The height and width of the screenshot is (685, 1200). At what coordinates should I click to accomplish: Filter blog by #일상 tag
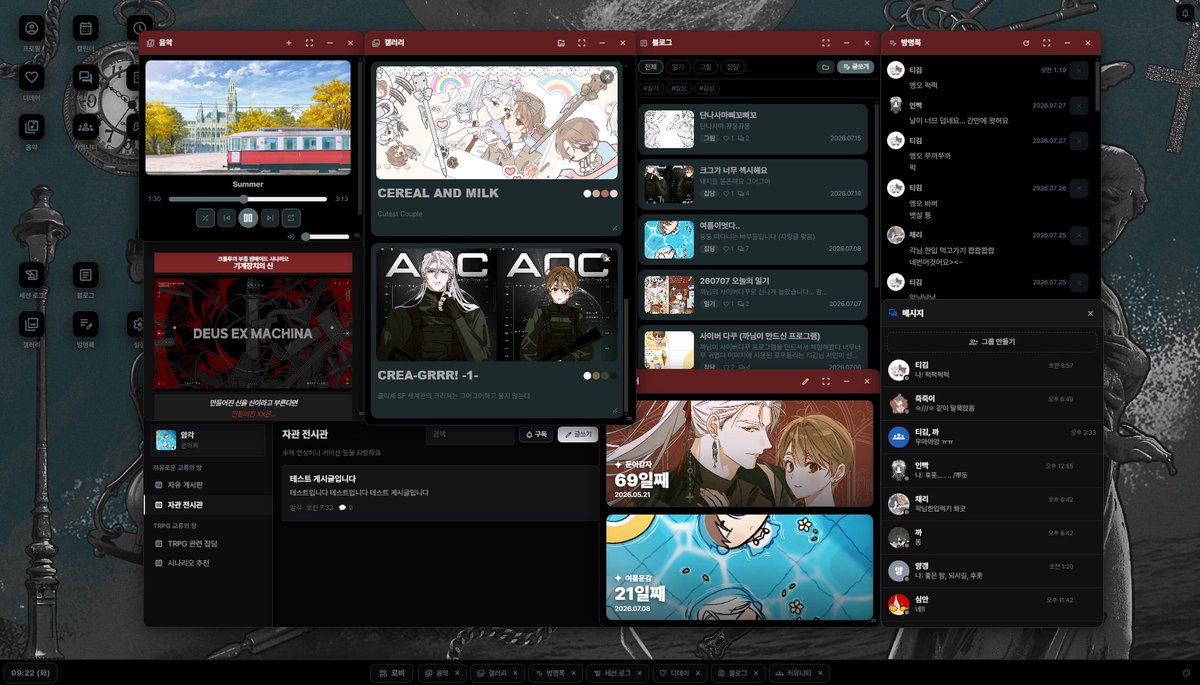[680, 88]
